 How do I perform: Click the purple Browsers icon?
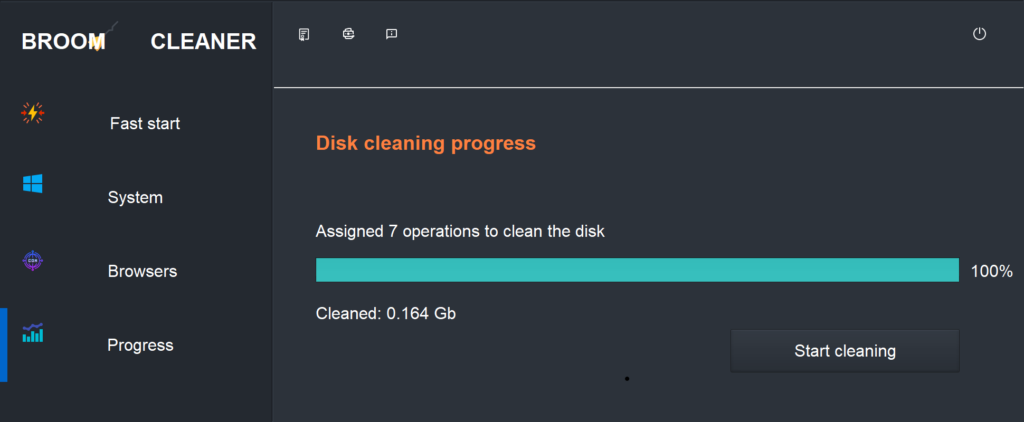(x=32, y=260)
